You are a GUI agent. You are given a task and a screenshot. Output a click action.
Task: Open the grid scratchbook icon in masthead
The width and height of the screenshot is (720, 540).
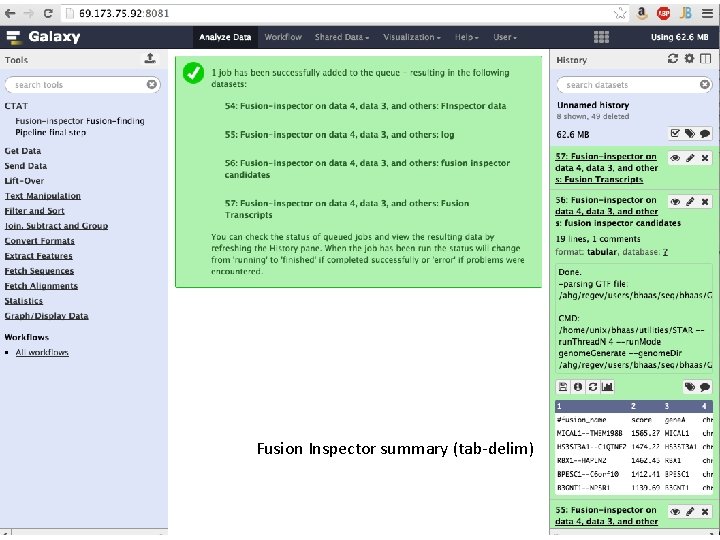click(601, 37)
